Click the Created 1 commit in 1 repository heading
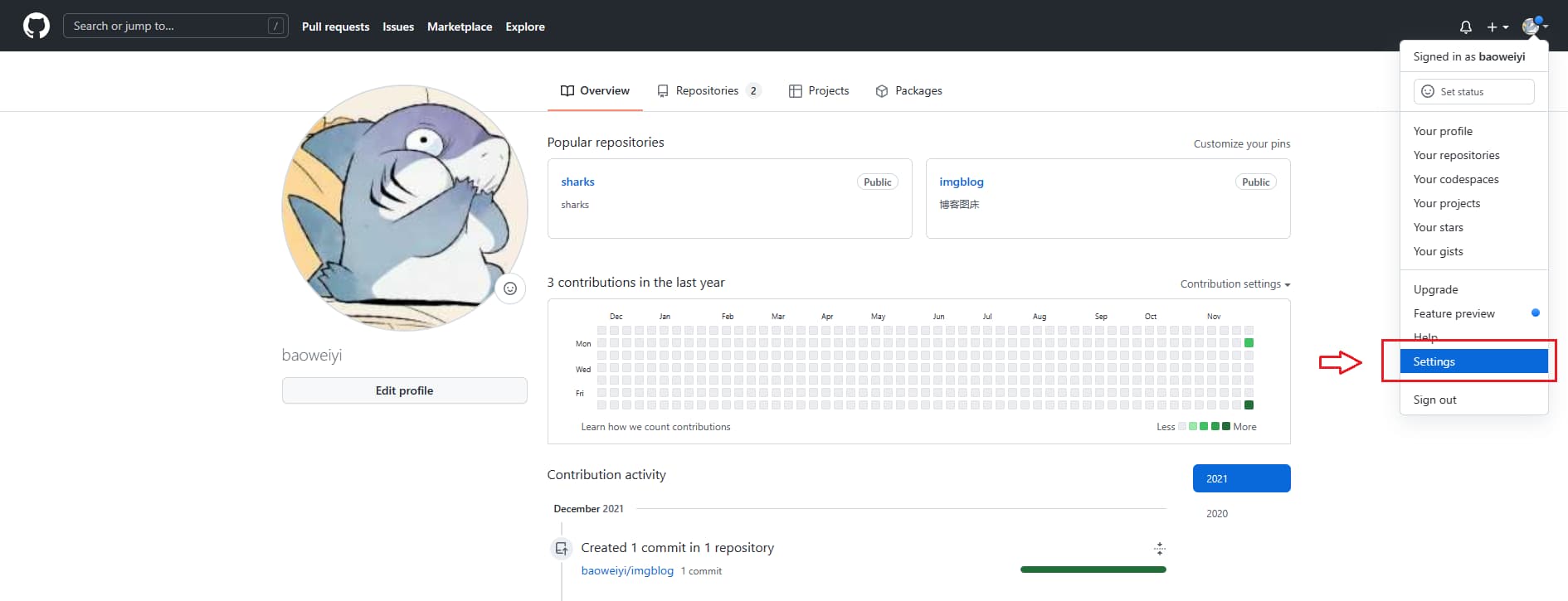The height and width of the screenshot is (601, 1568). click(x=677, y=548)
